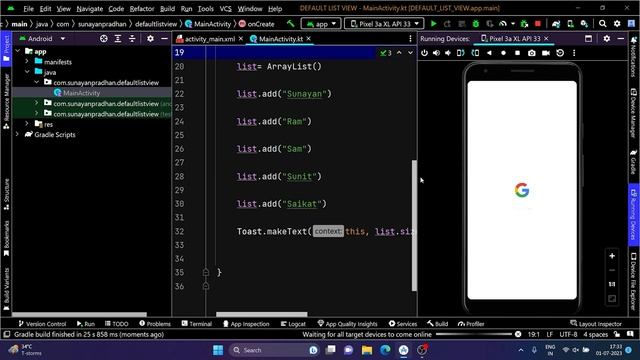The image size is (640, 360).
Task: Rotate emulator left icon
Action: click(461, 53)
